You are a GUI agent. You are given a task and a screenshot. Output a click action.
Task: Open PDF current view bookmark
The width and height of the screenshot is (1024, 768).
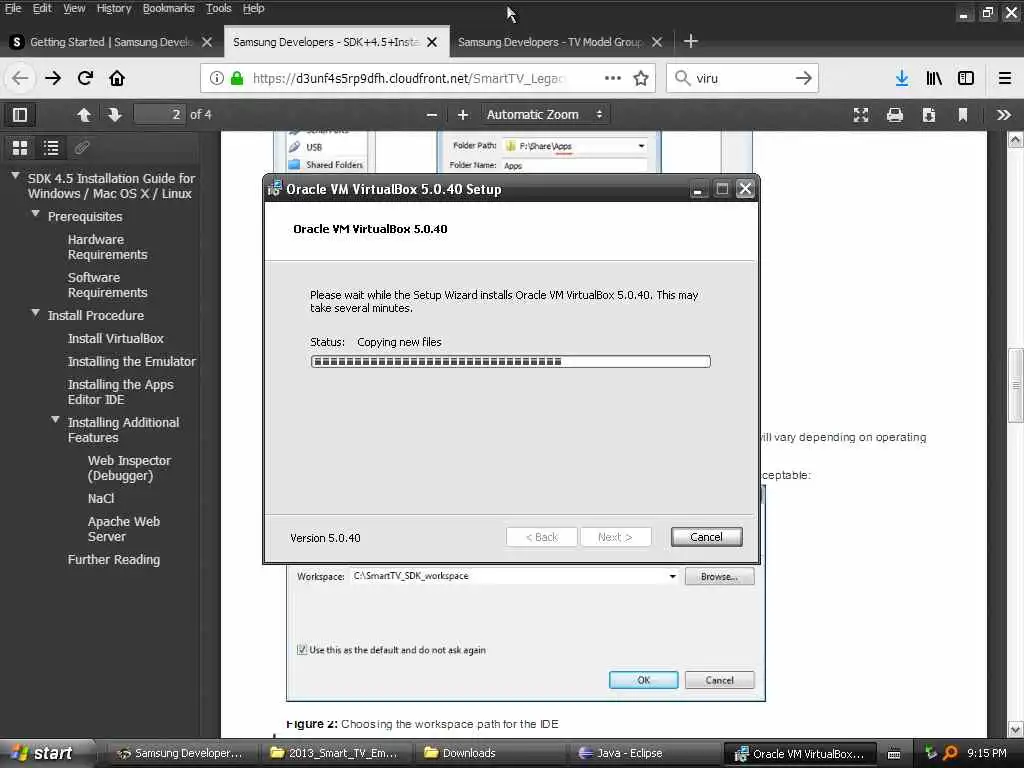963,115
